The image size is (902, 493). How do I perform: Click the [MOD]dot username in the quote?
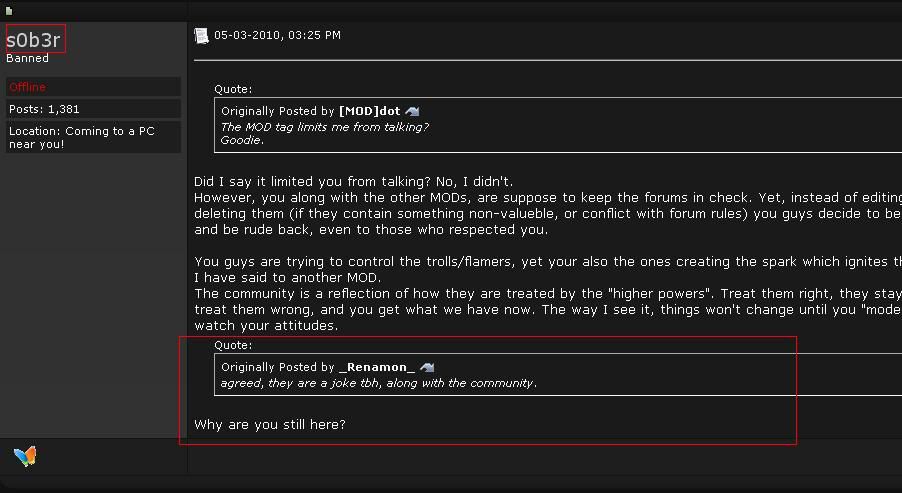(x=370, y=111)
